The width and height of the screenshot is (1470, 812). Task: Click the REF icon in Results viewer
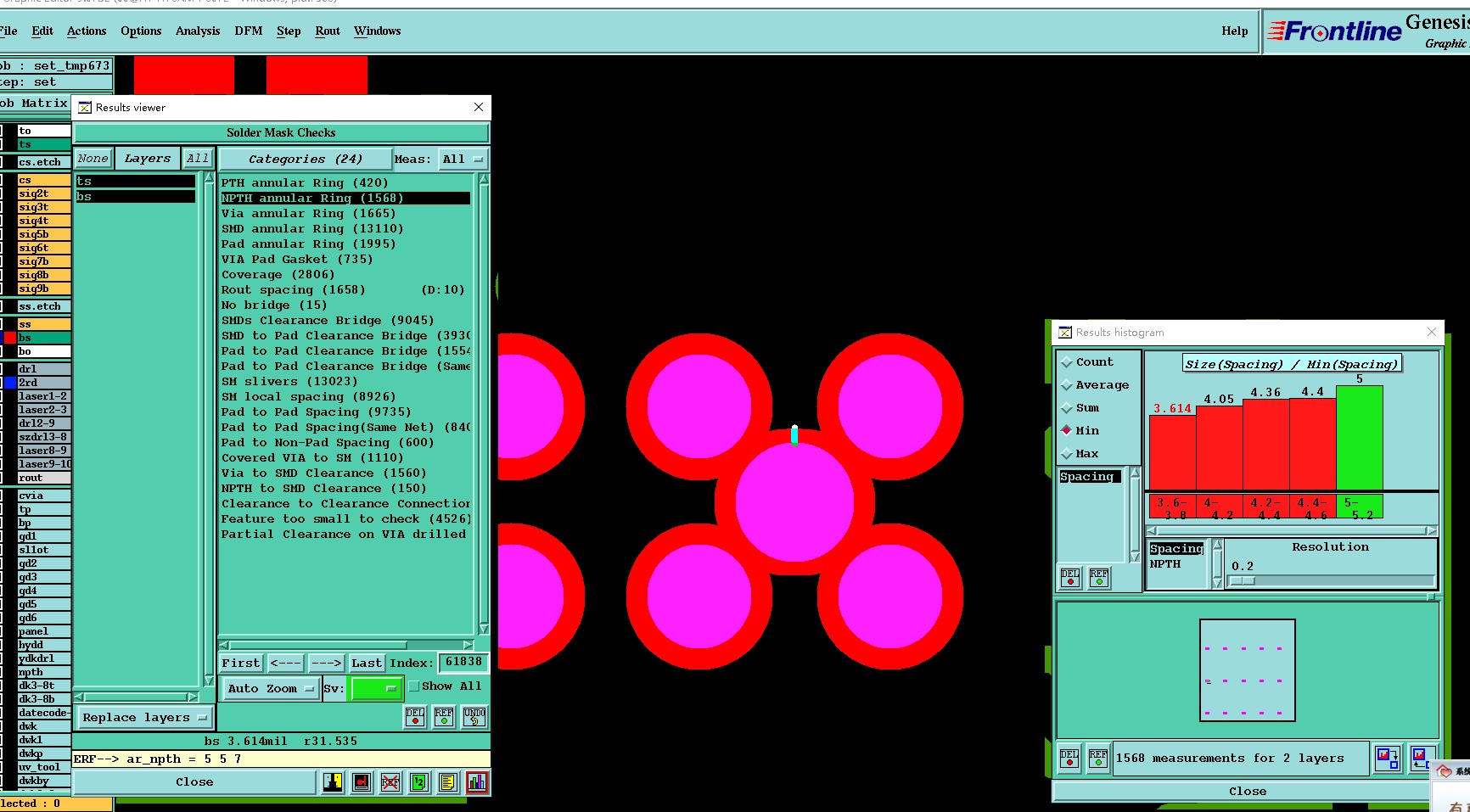coord(444,717)
